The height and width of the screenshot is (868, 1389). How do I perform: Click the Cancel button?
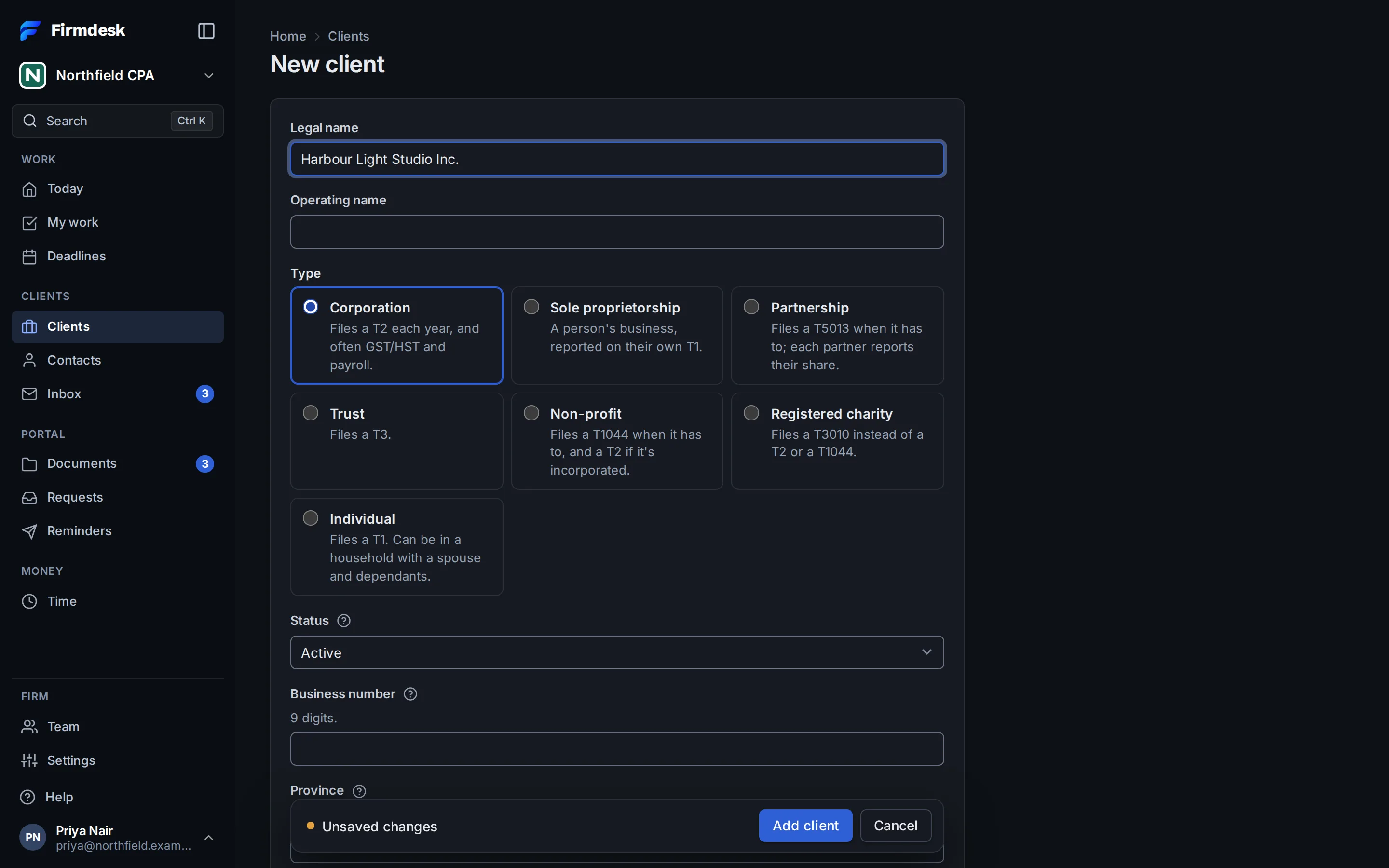click(x=896, y=826)
